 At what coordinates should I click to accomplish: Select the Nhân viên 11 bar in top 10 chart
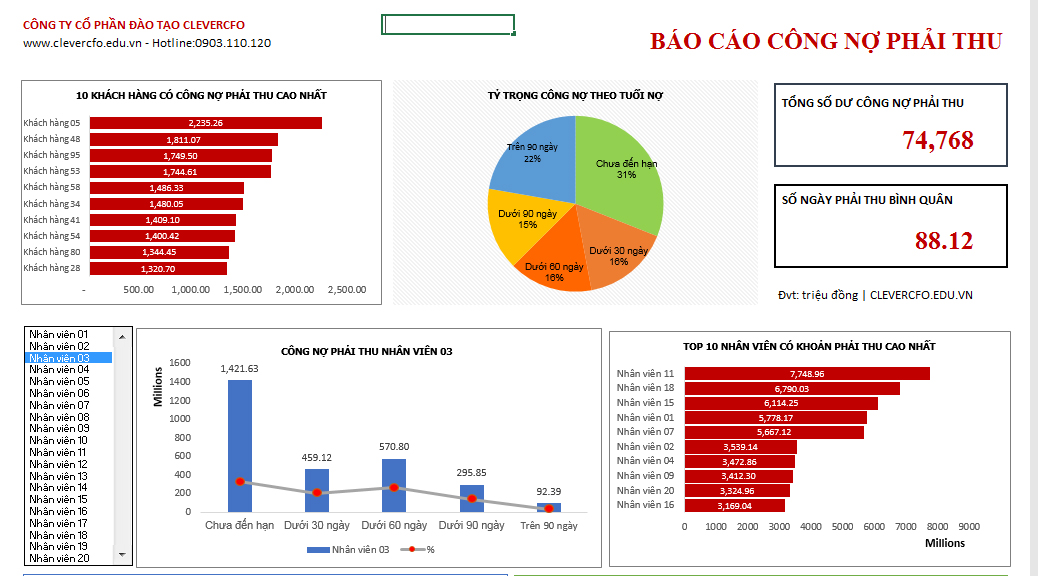[x=806, y=374]
